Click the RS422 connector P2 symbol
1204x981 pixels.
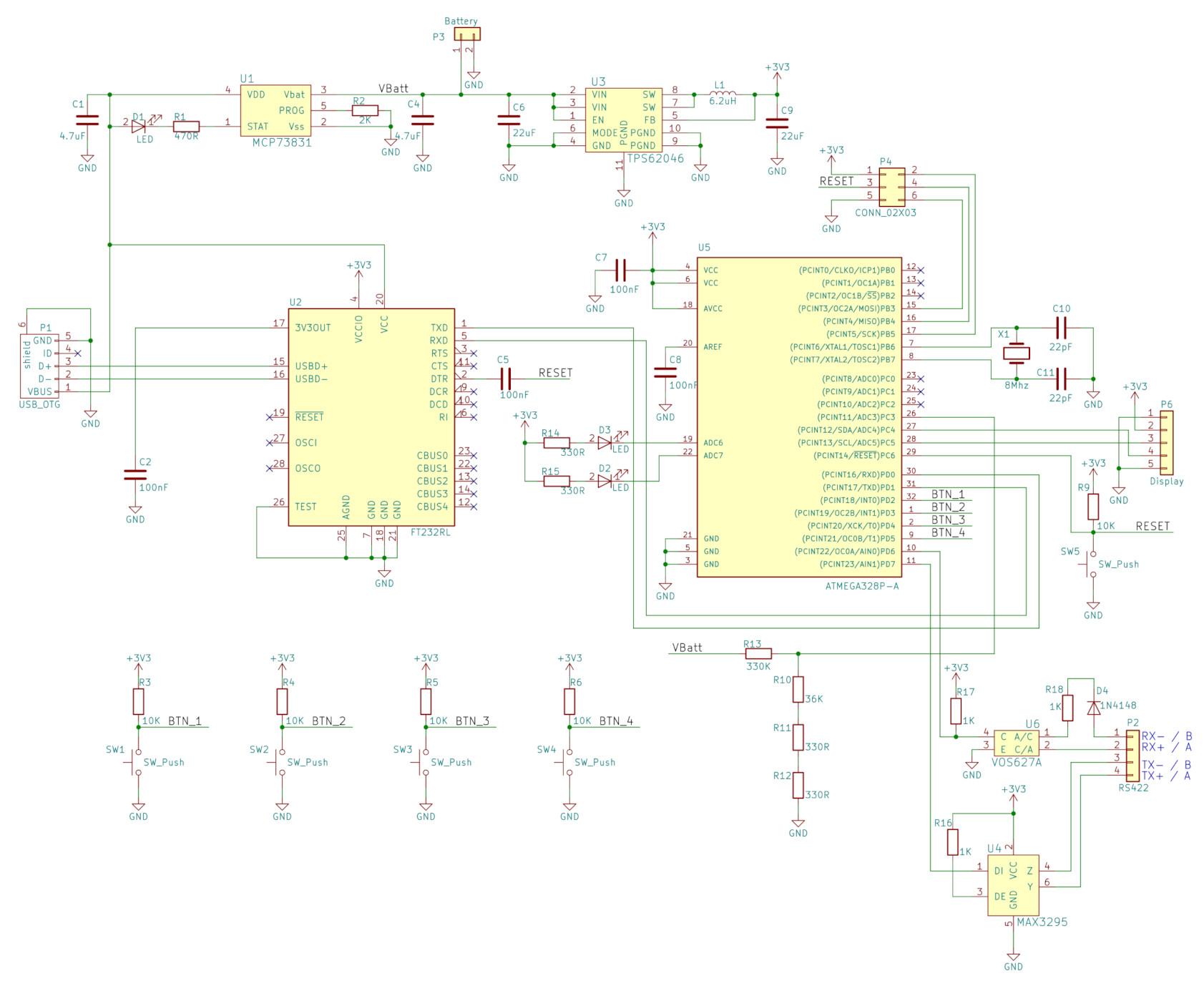tap(1132, 756)
